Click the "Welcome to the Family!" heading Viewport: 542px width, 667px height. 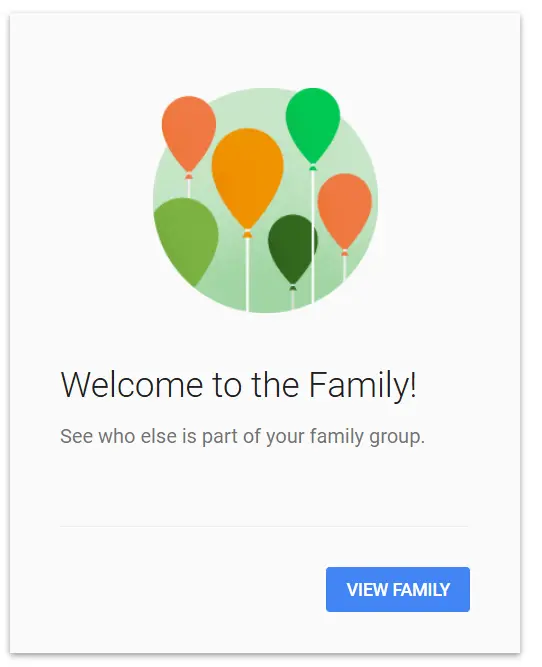pyautogui.click(x=239, y=385)
